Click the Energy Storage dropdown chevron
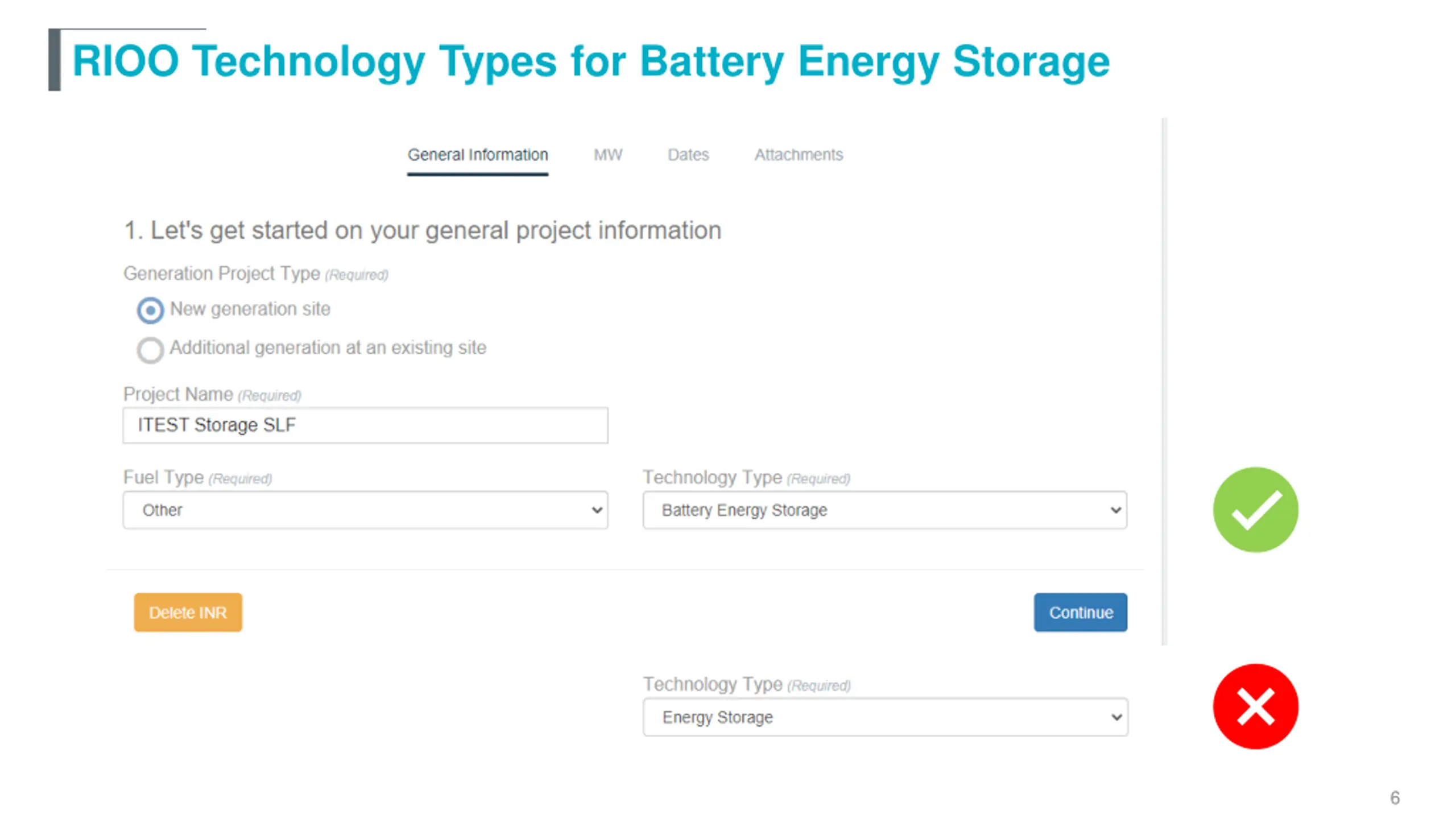1456x819 pixels. click(x=1116, y=717)
